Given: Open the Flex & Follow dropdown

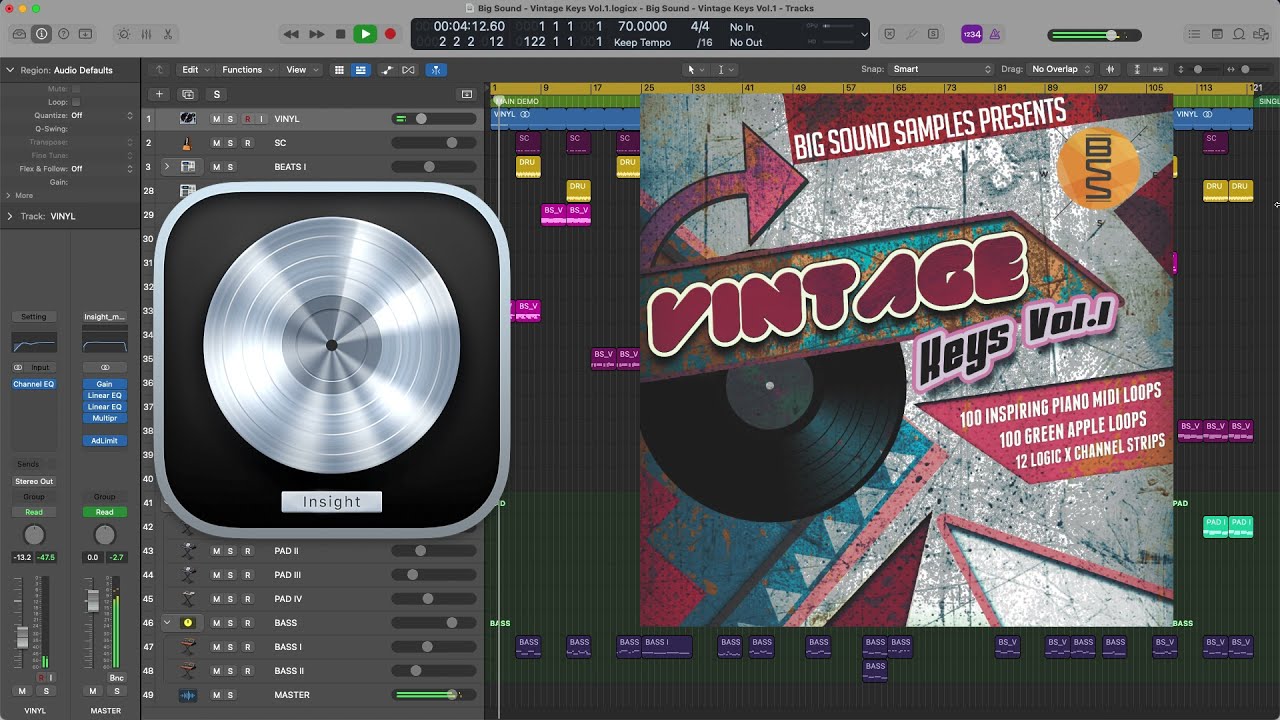Looking at the screenshot, I should pyautogui.click(x=101, y=169).
